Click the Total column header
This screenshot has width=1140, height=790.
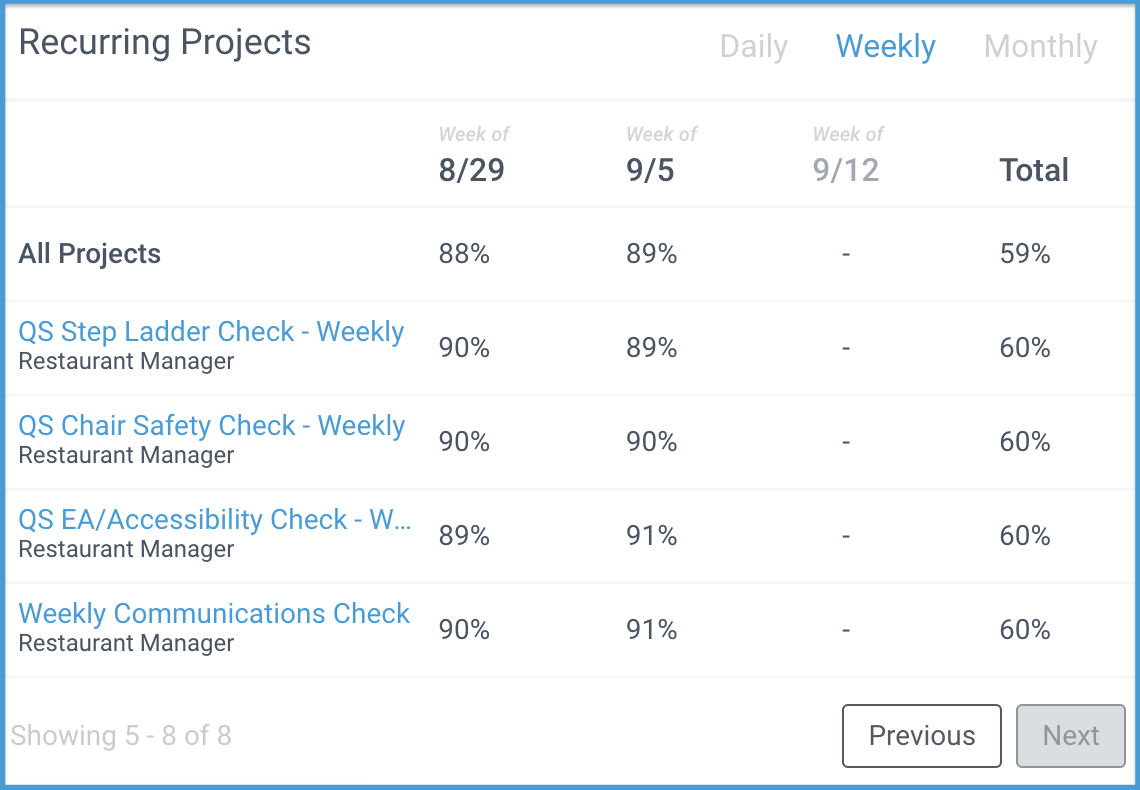pyautogui.click(x=1034, y=170)
